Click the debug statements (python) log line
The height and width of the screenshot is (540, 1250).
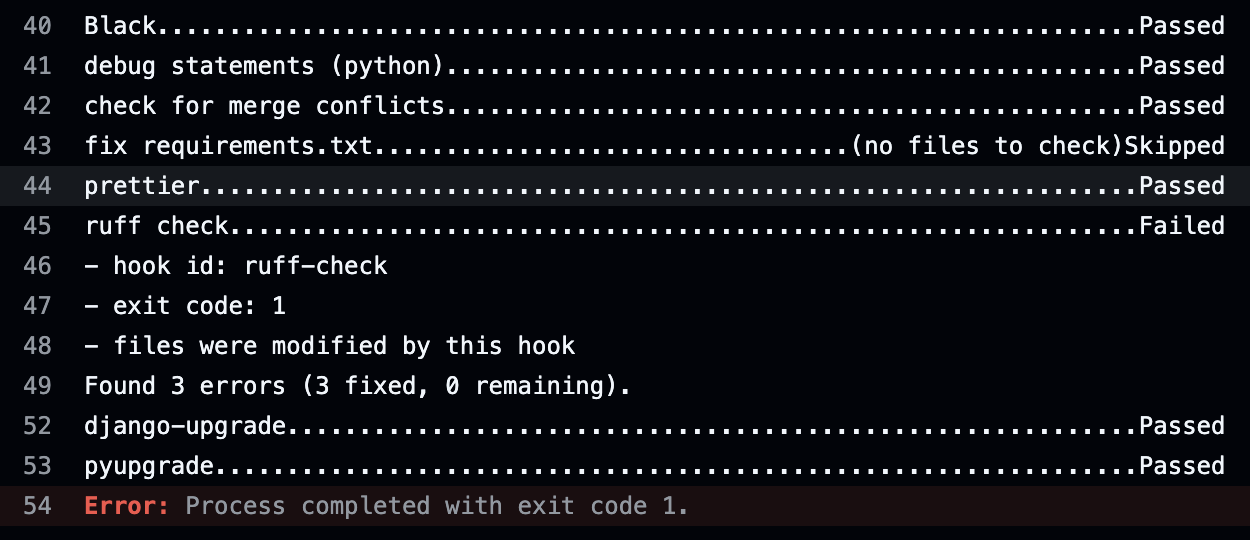click(263, 66)
